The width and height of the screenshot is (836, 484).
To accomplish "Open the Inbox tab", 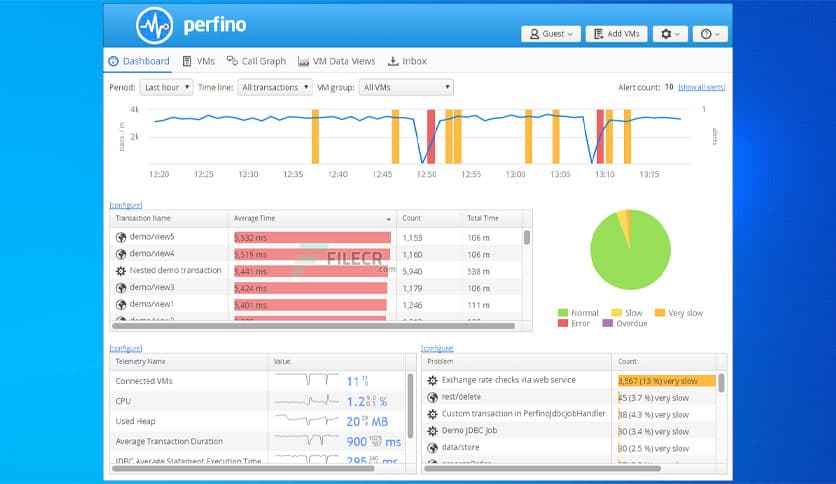I will 407,61.
